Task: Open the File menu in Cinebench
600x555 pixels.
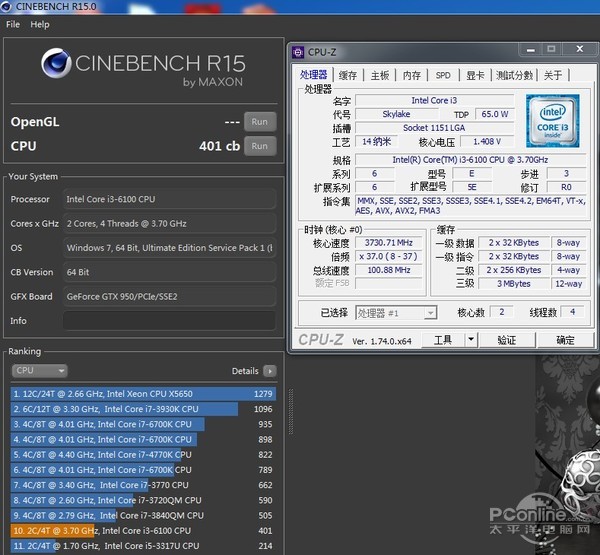Action: [x=13, y=24]
